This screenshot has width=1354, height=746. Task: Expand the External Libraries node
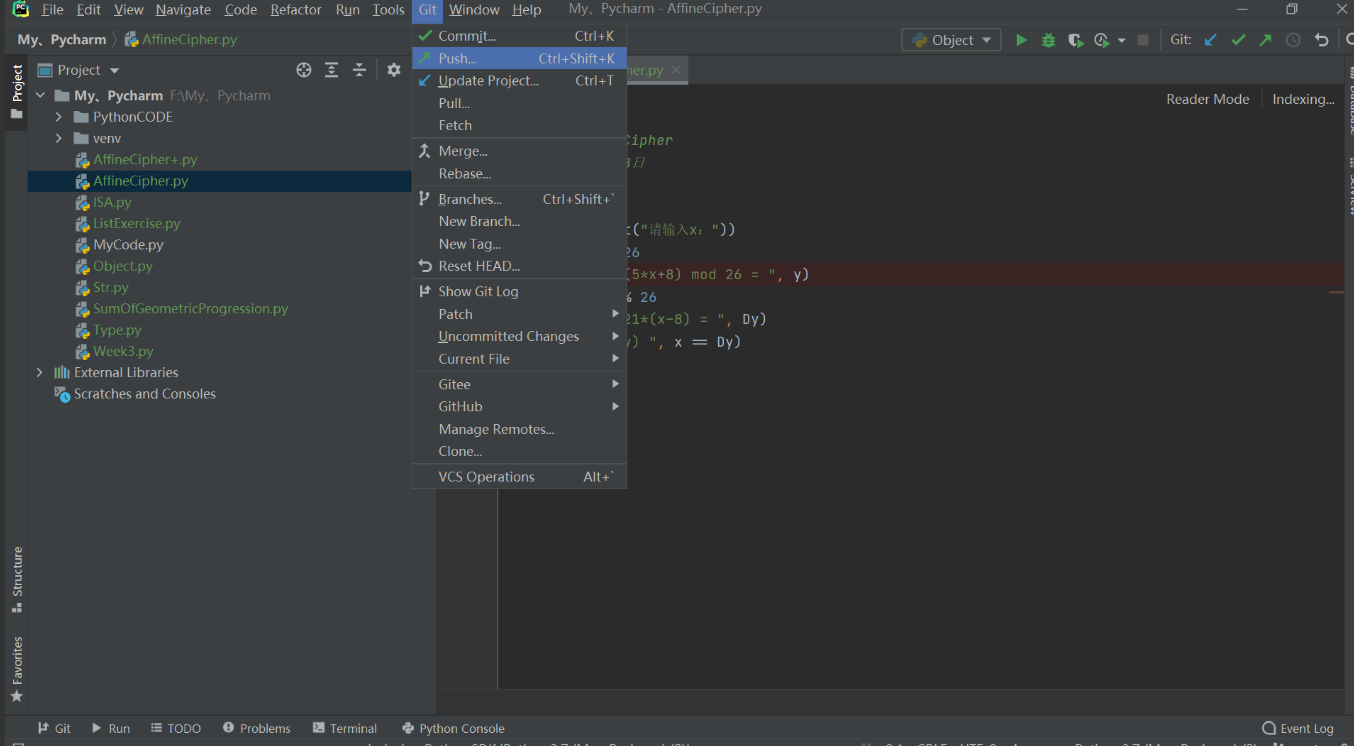pyautogui.click(x=40, y=372)
